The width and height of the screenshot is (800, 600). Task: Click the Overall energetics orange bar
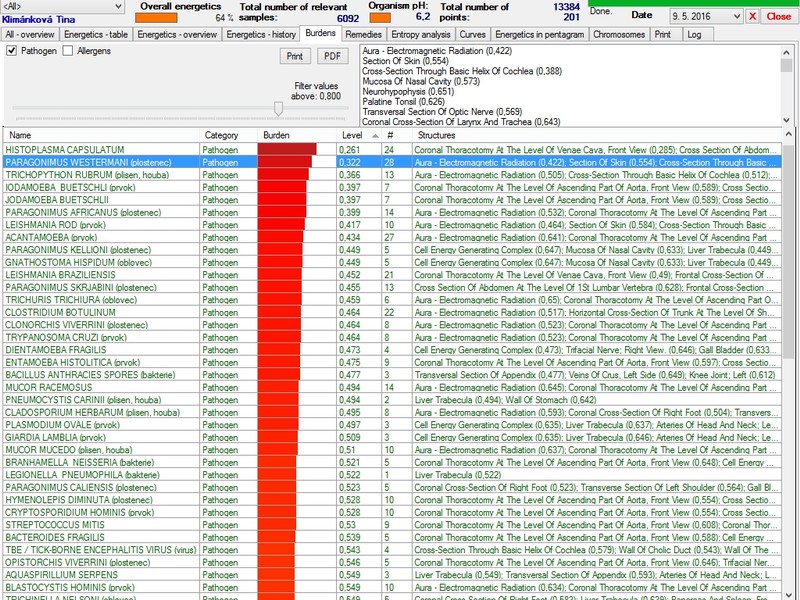point(156,17)
